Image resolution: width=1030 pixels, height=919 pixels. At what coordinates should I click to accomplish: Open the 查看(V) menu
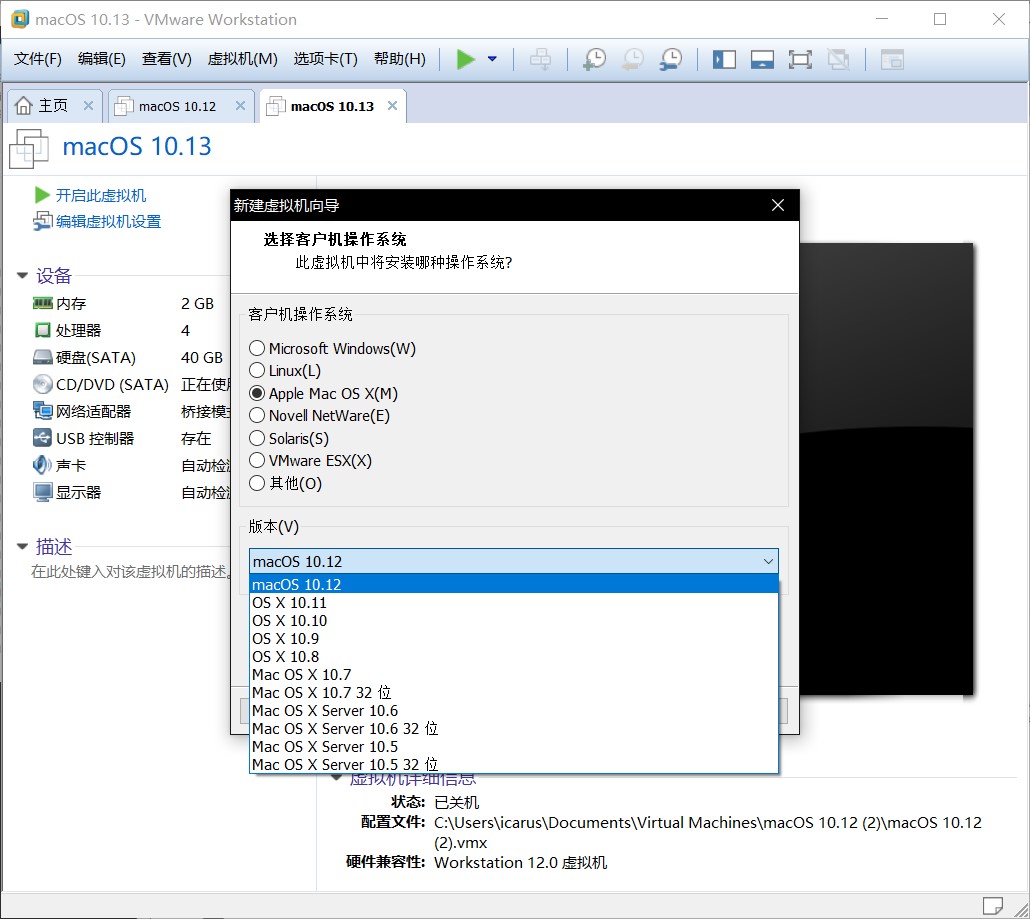166,59
